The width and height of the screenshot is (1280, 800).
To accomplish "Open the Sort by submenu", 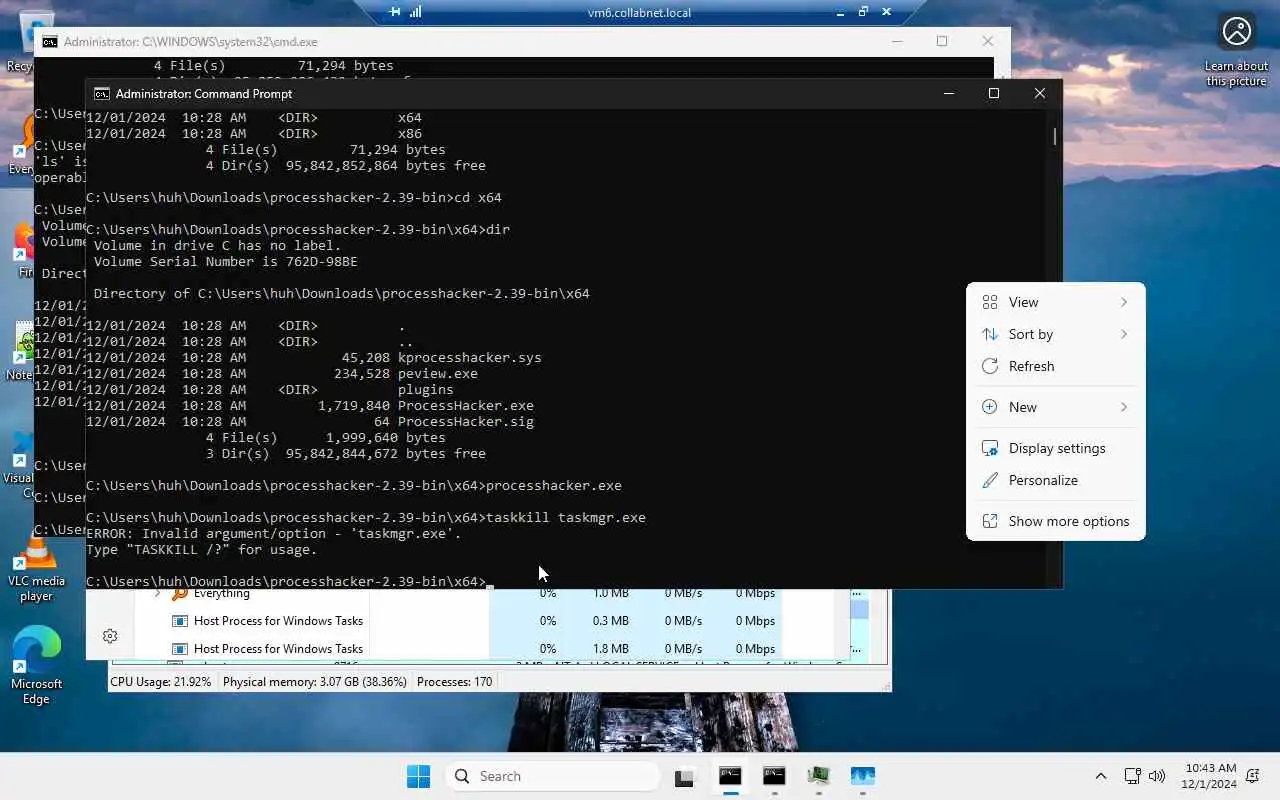I will pyautogui.click(x=1055, y=334).
